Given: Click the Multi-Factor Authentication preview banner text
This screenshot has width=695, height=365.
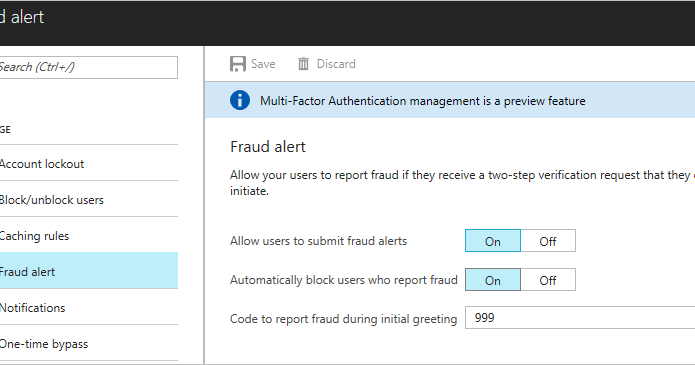Looking at the screenshot, I should pyautogui.click(x=422, y=101).
